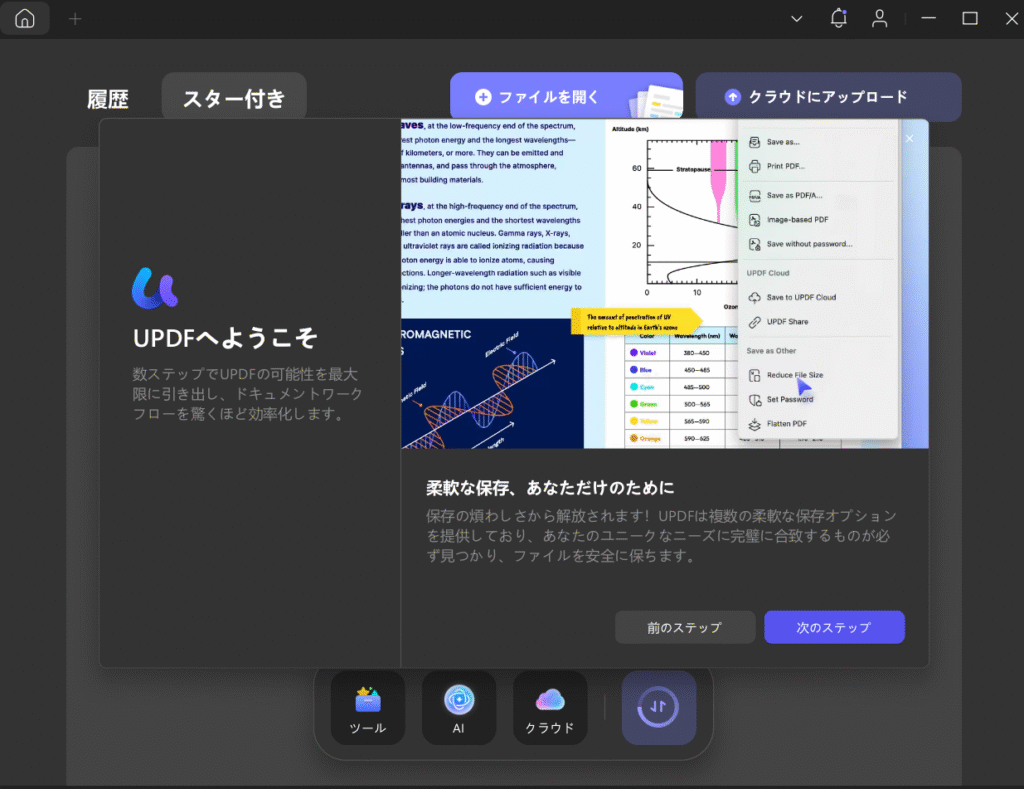
Task: Add a new tab with plus icon
Action: coord(75,19)
